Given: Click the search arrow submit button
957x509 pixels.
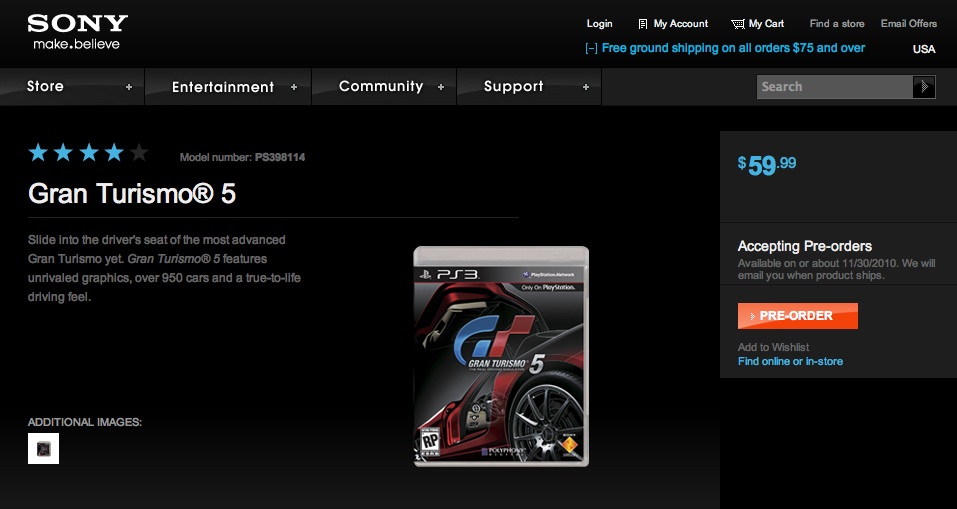Looking at the screenshot, I should 924,87.
